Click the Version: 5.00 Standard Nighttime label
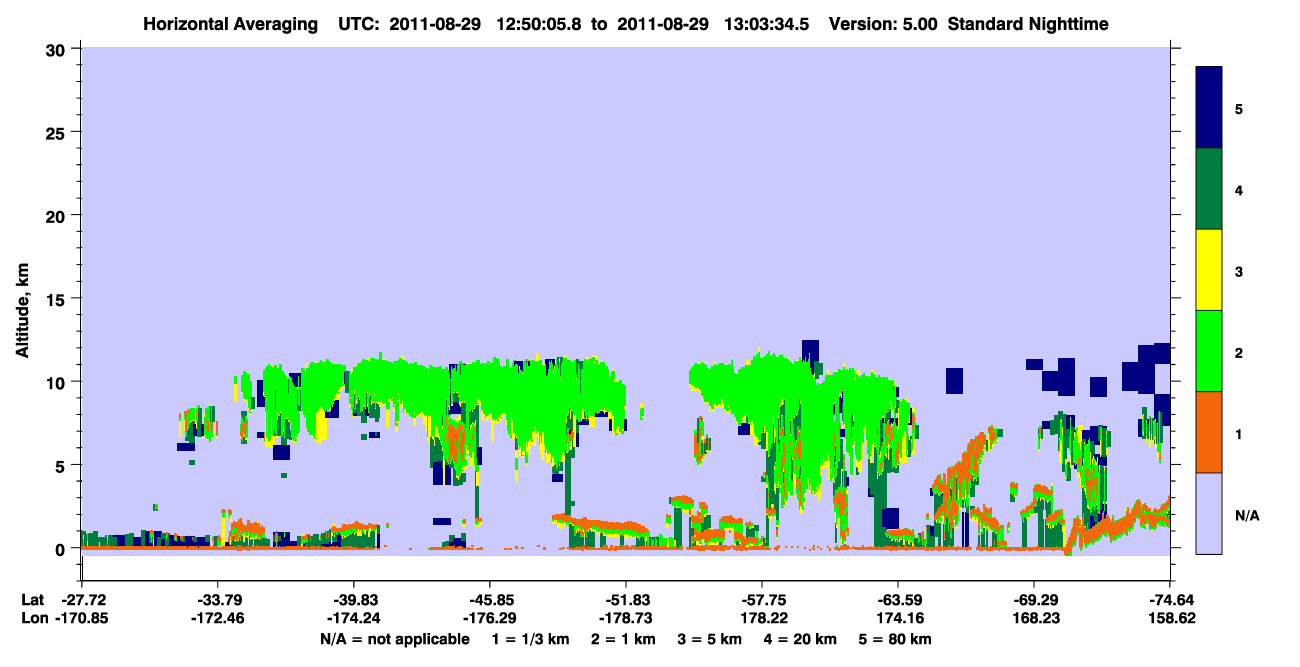 (969, 24)
